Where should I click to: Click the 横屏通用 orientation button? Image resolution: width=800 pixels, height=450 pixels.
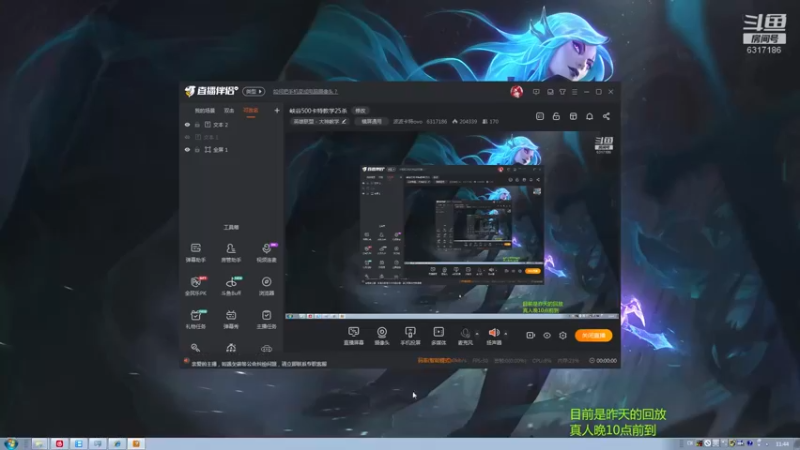(x=371, y=121)
